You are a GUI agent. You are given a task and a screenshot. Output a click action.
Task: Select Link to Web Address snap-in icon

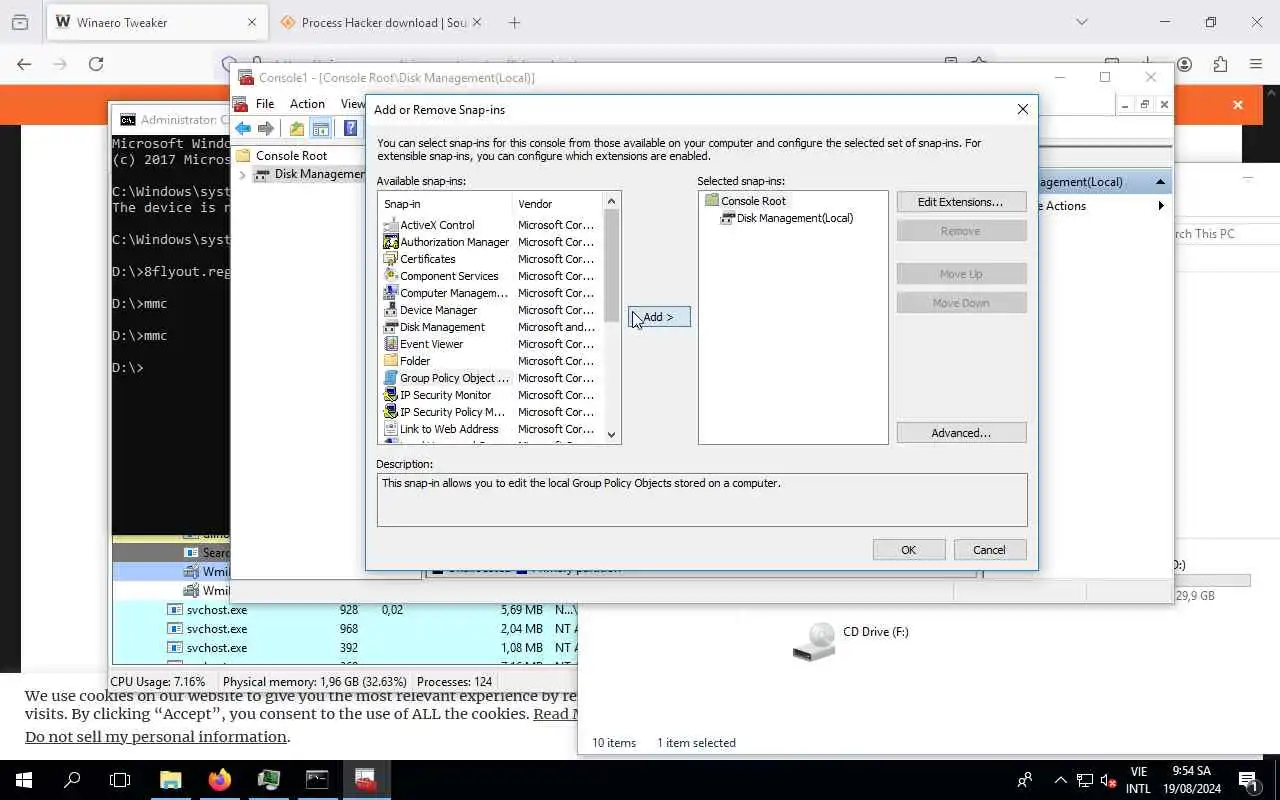(391, 429)
